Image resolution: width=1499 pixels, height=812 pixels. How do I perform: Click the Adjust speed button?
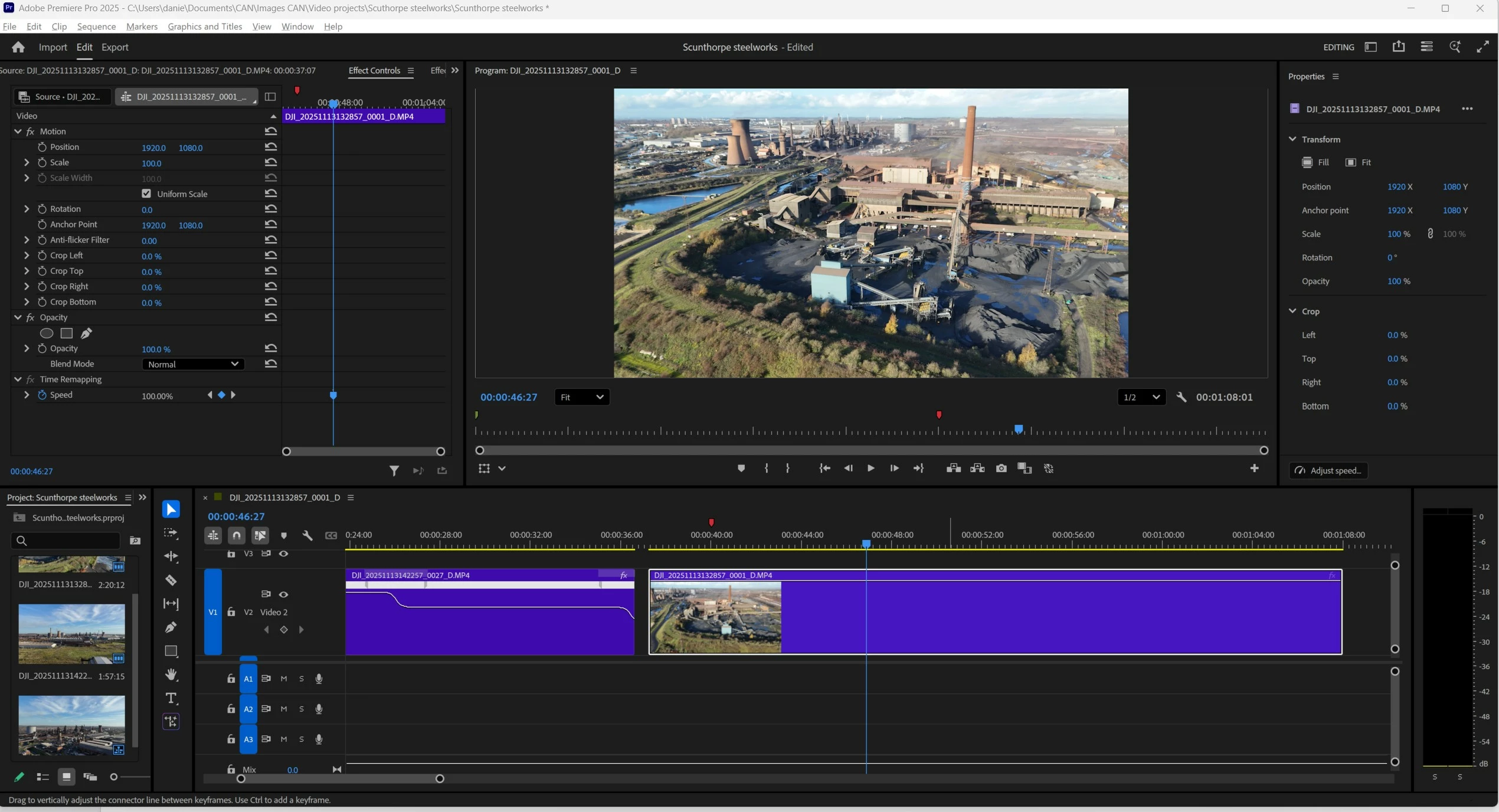1328,470
